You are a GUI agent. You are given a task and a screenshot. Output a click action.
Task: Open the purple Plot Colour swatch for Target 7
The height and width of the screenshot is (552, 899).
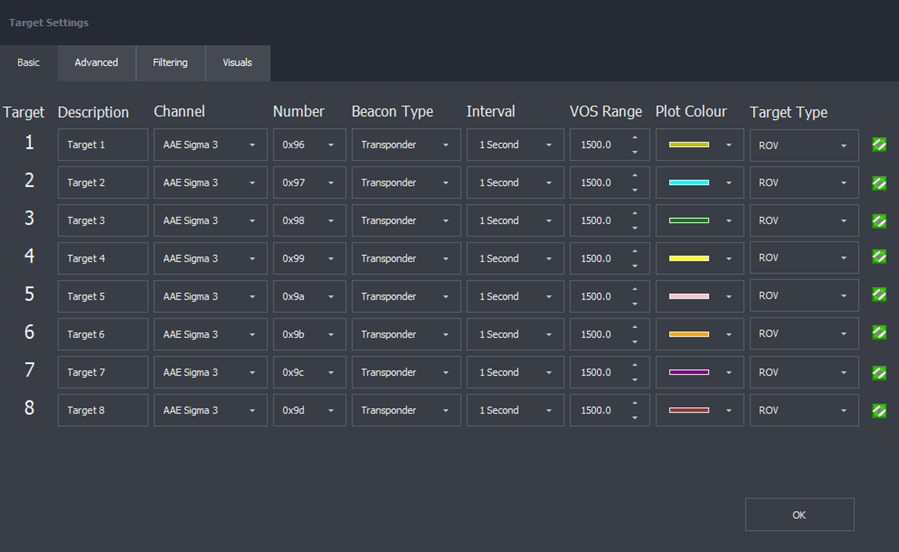click(x=699, y=372)
